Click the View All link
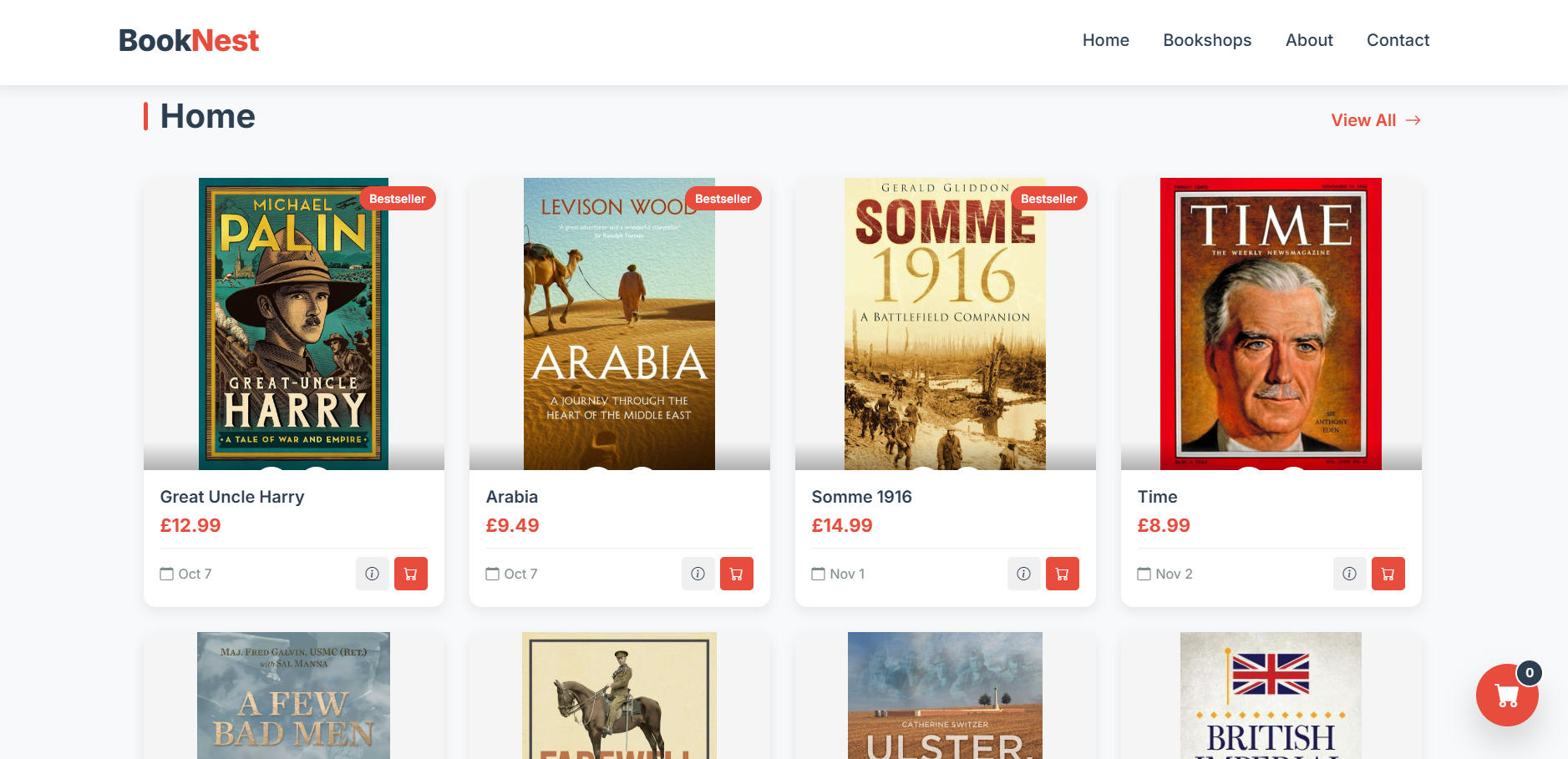The width and height of the screenshot is (1568, 759). tap(1376, 120)
